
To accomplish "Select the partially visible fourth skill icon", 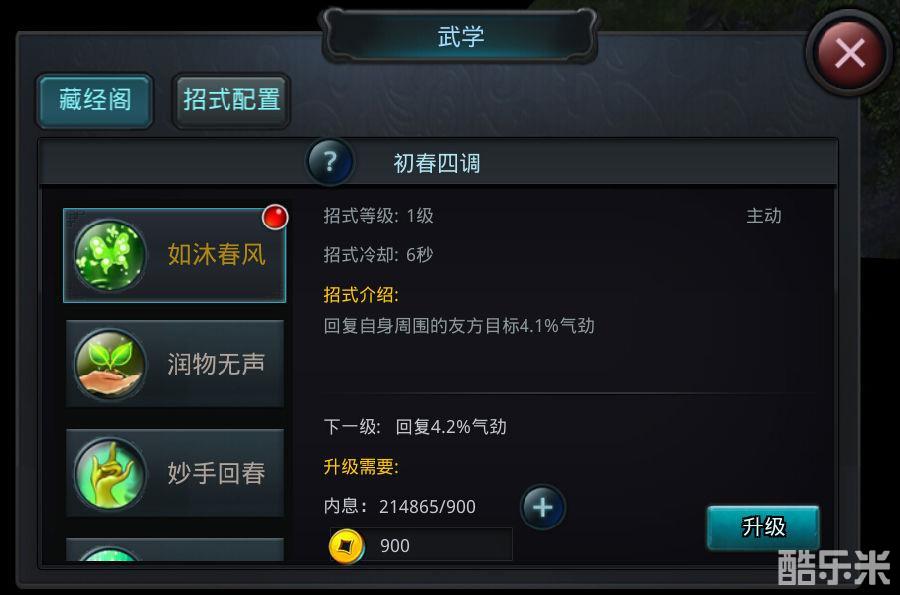I will coord(110,554).
